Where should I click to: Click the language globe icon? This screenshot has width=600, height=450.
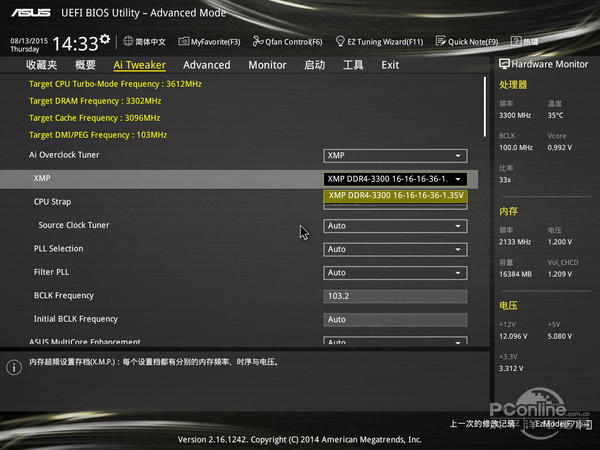[x=128, y=41]
